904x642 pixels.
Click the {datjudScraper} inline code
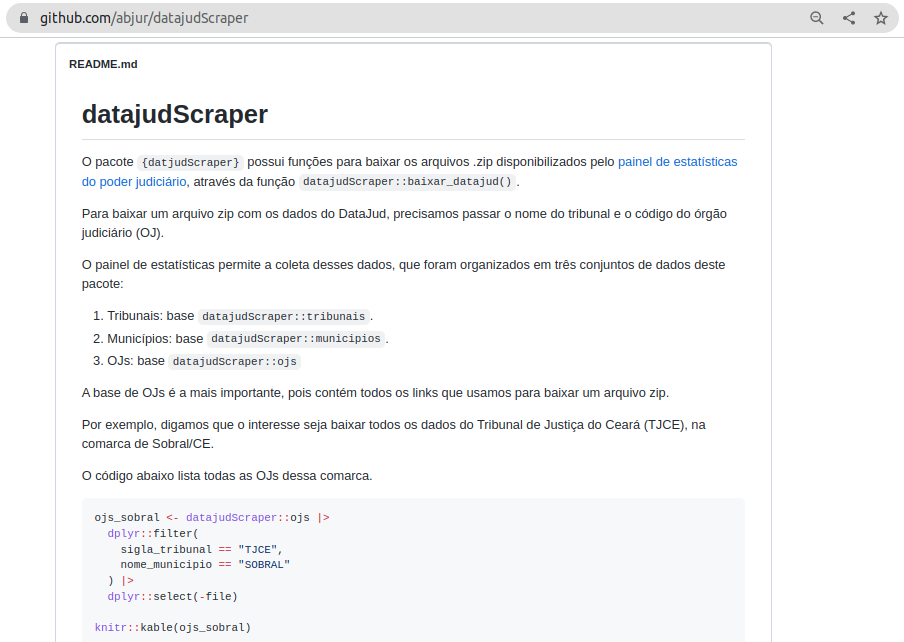190,162
